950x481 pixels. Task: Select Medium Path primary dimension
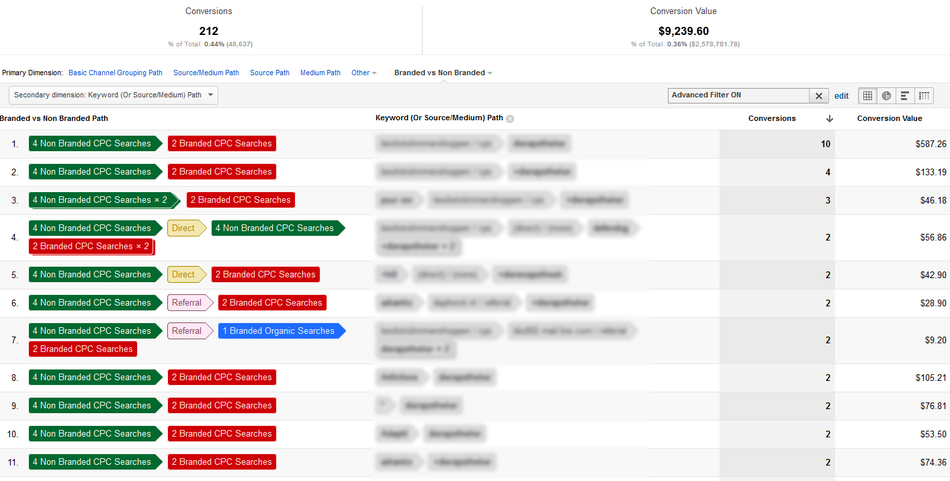pos(320,73)
